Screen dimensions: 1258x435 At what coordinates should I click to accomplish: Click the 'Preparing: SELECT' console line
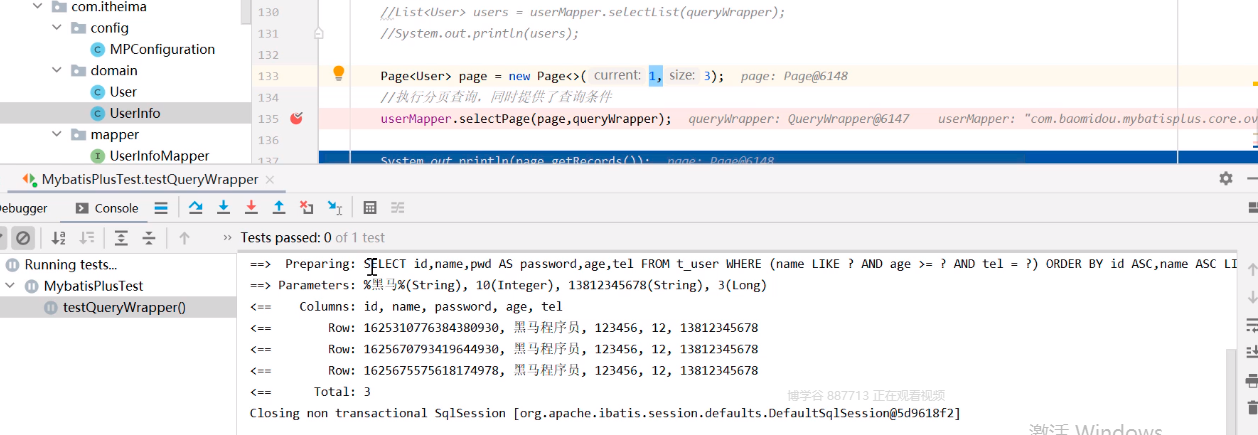pos(743,265)
